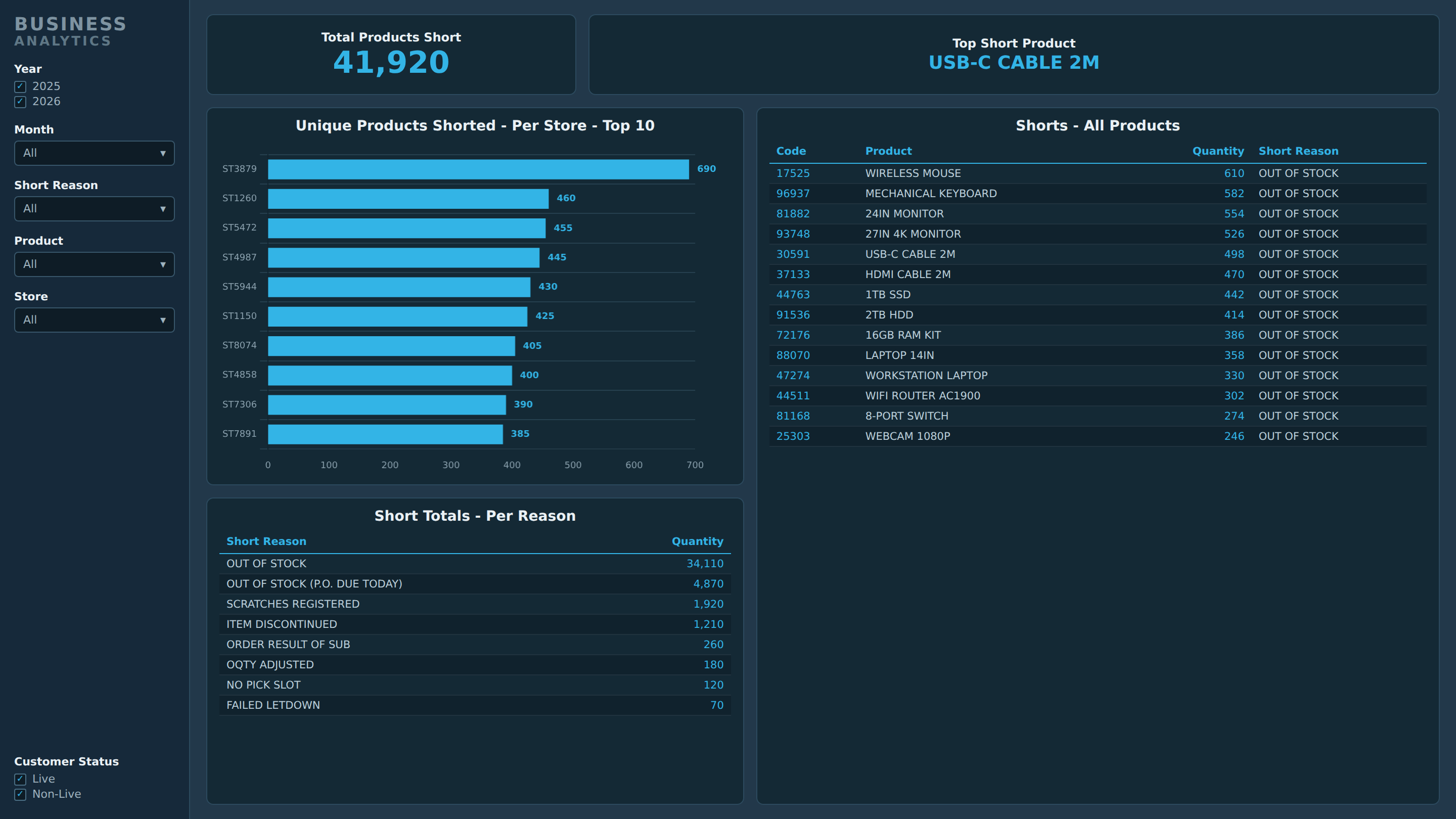Click product code 17525 link

pos(792,173)
